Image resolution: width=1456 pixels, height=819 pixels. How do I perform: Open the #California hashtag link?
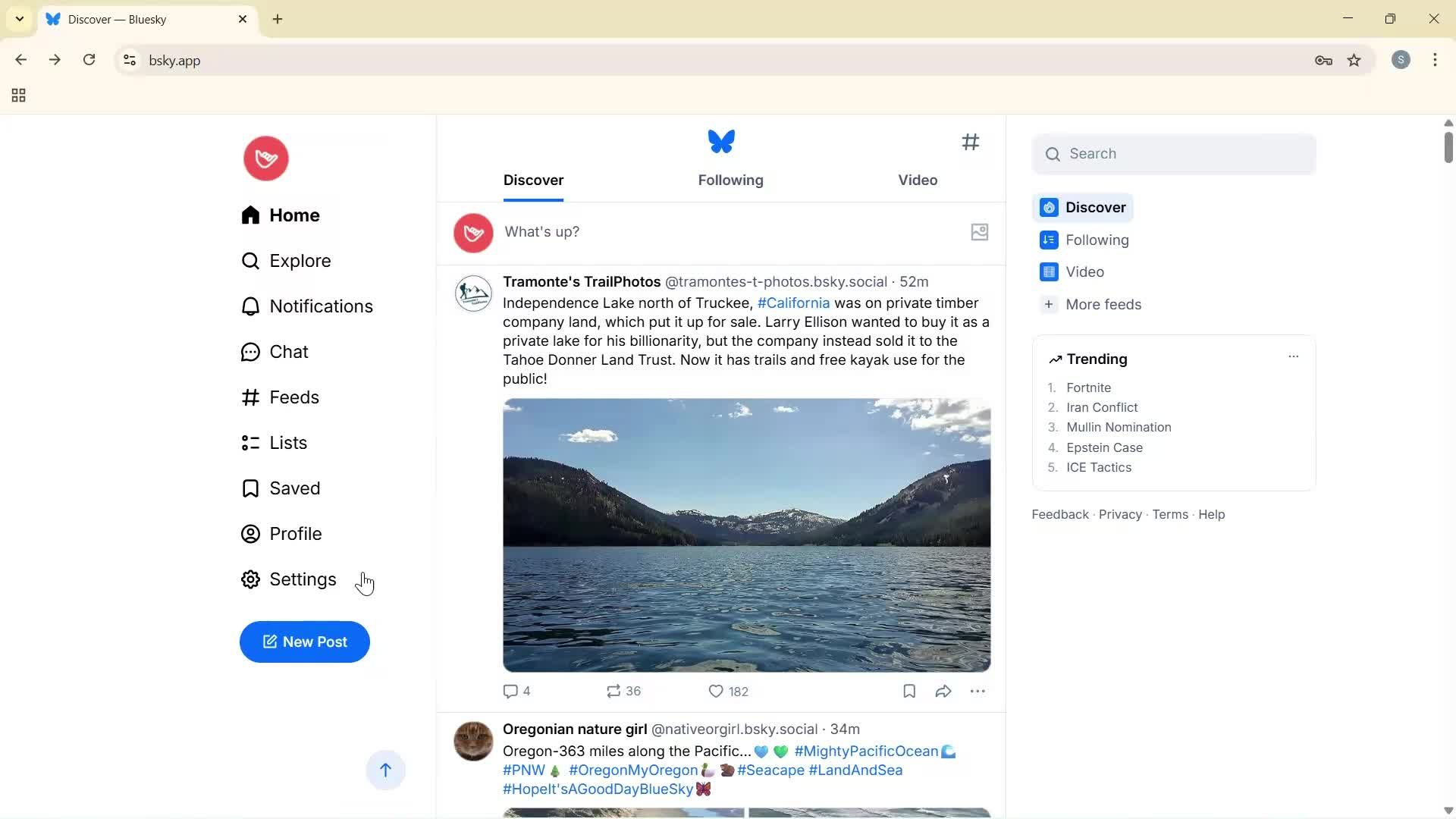pyautogui.click(x=793, y=303)
